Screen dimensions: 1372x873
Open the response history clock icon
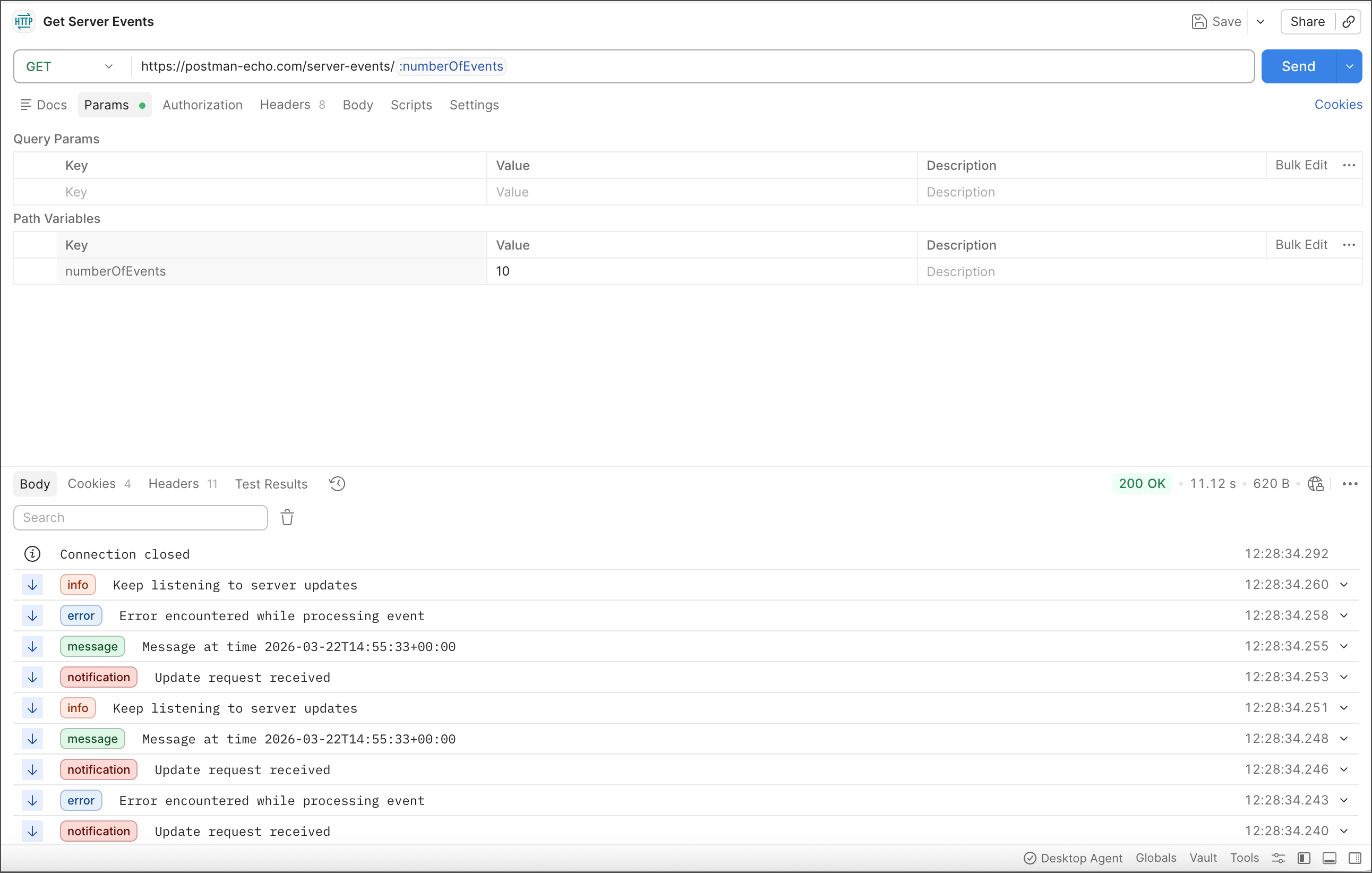click(337, 484)
